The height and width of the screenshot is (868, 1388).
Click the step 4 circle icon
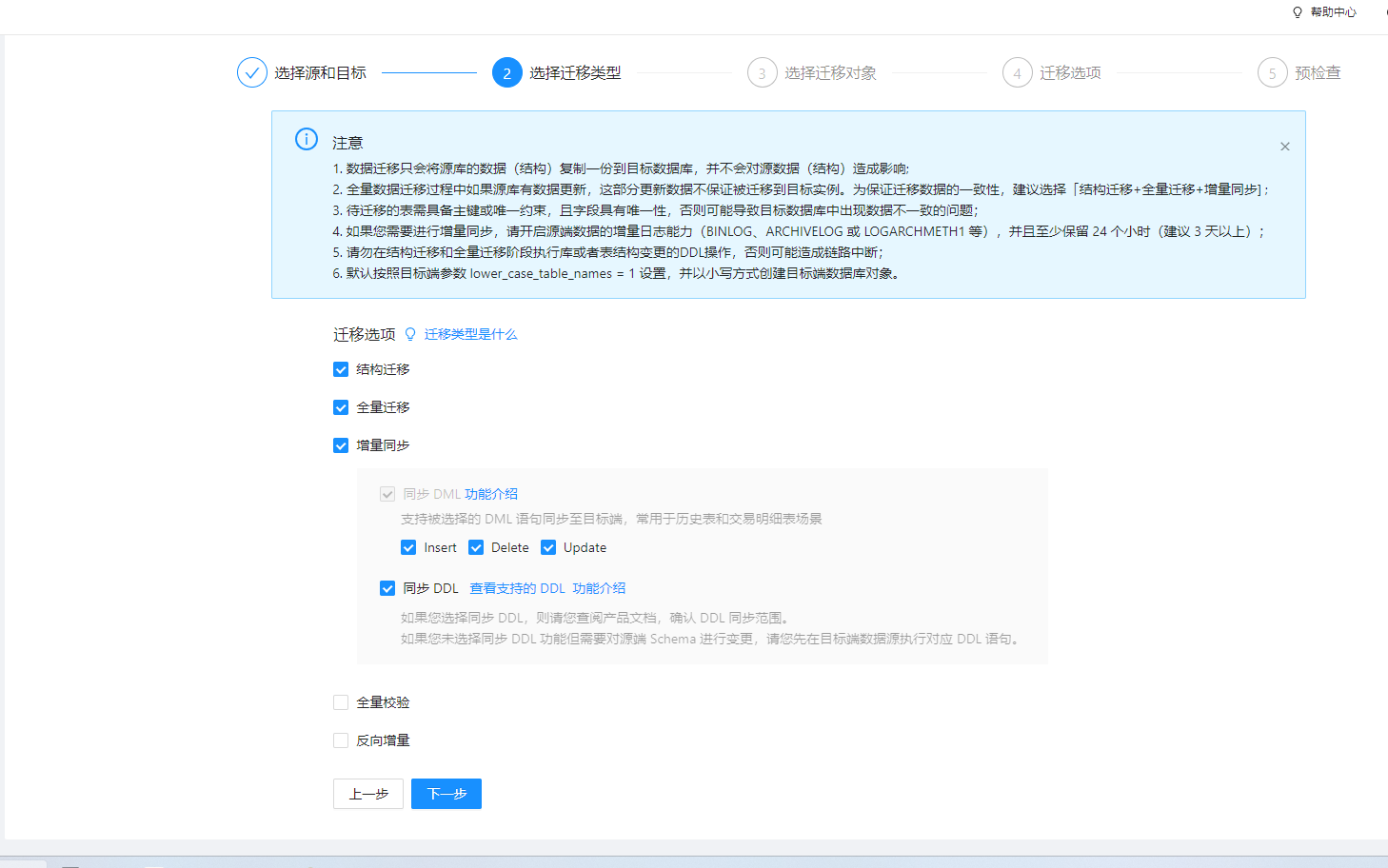[x=1018, y=72]
